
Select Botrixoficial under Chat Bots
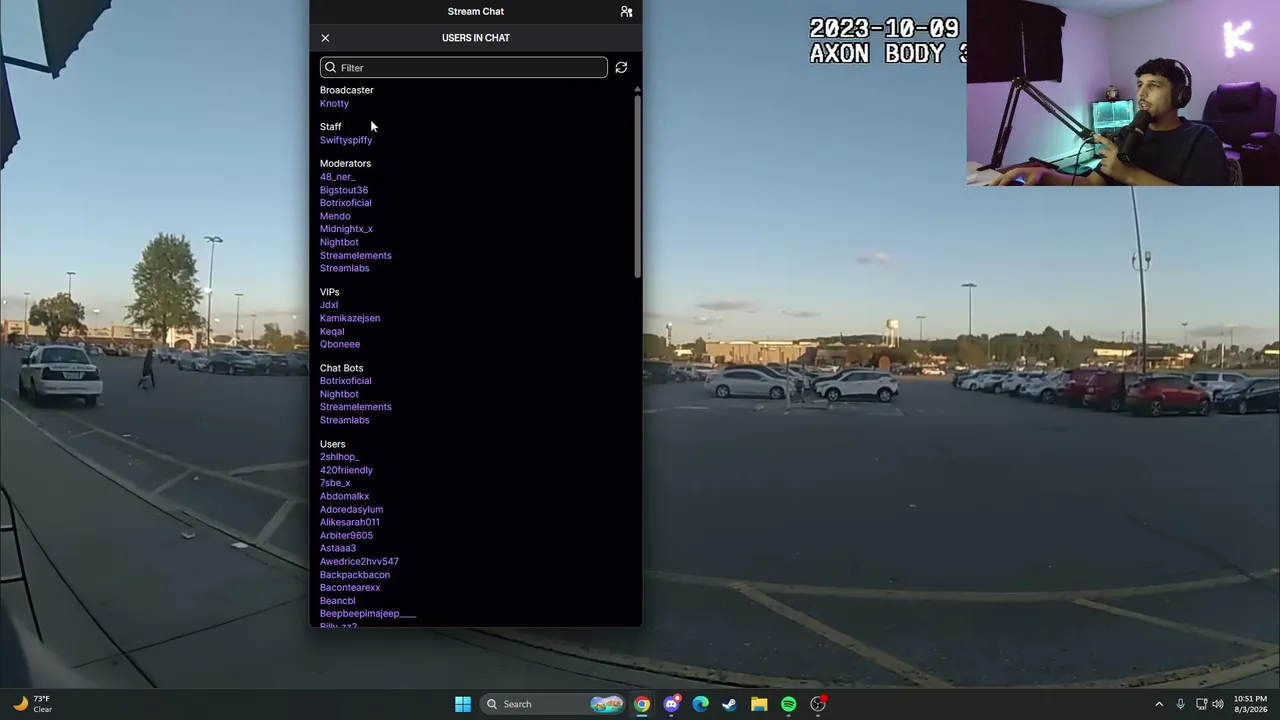click(x=345, y=381)
